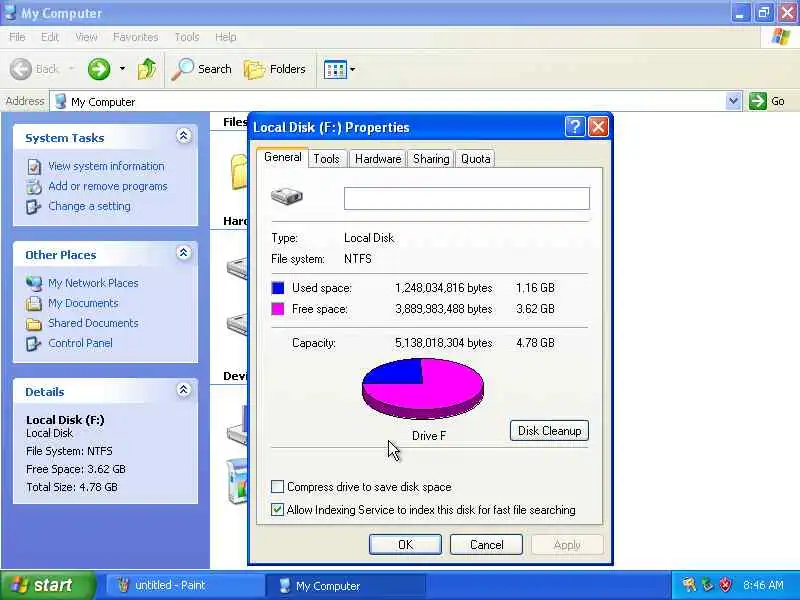Open the Views dropdown arrow
Screen dimensions: 800x600
click(x=353, y=69)
